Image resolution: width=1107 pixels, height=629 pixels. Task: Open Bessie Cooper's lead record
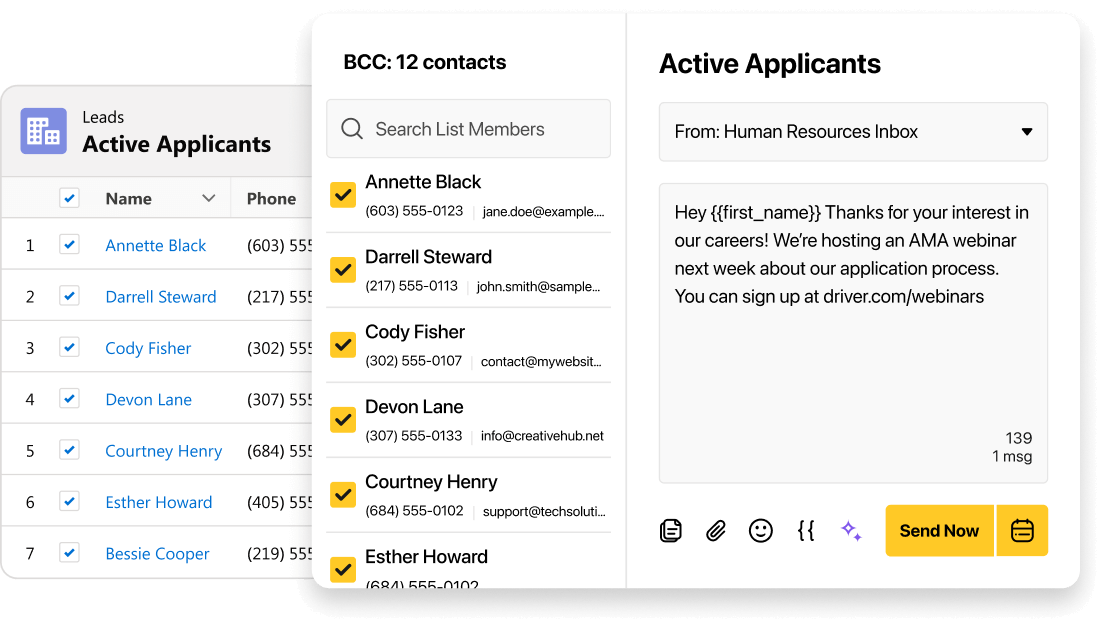[x=157, y=553]
